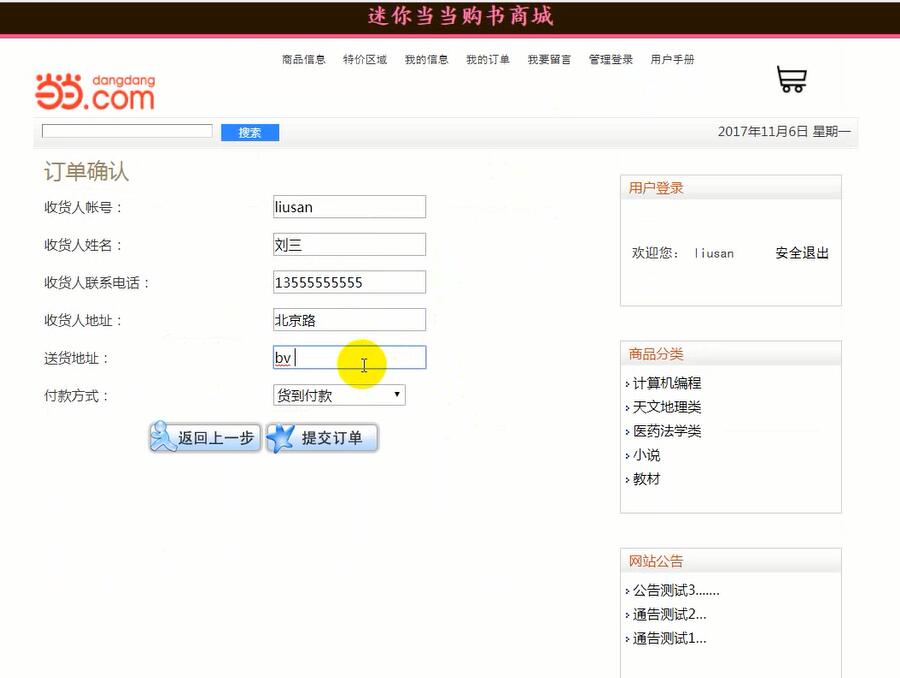This screenshot has width=900, height=678.
Task: Click the 搜索 search button
Action: click(249, 132)
